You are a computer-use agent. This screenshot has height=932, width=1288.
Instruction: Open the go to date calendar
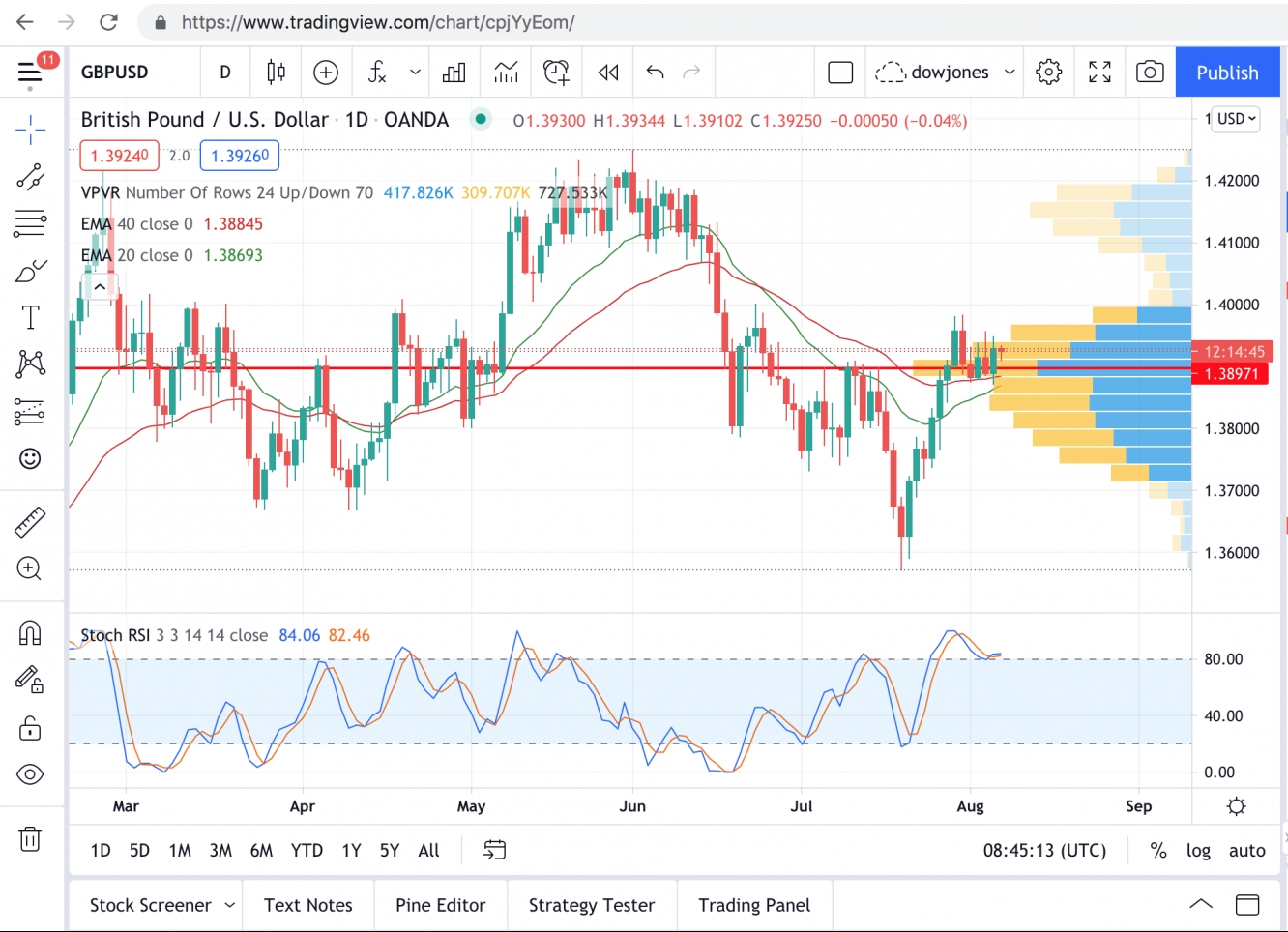click(x=494, y=851)
